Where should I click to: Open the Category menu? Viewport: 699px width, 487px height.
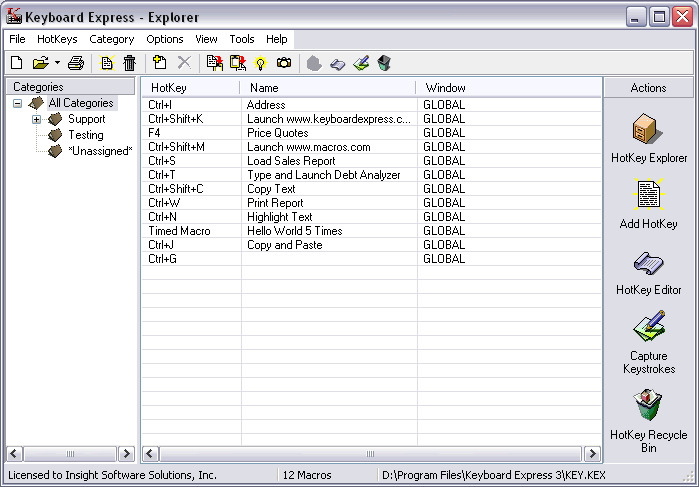click(x=111, y=39)
